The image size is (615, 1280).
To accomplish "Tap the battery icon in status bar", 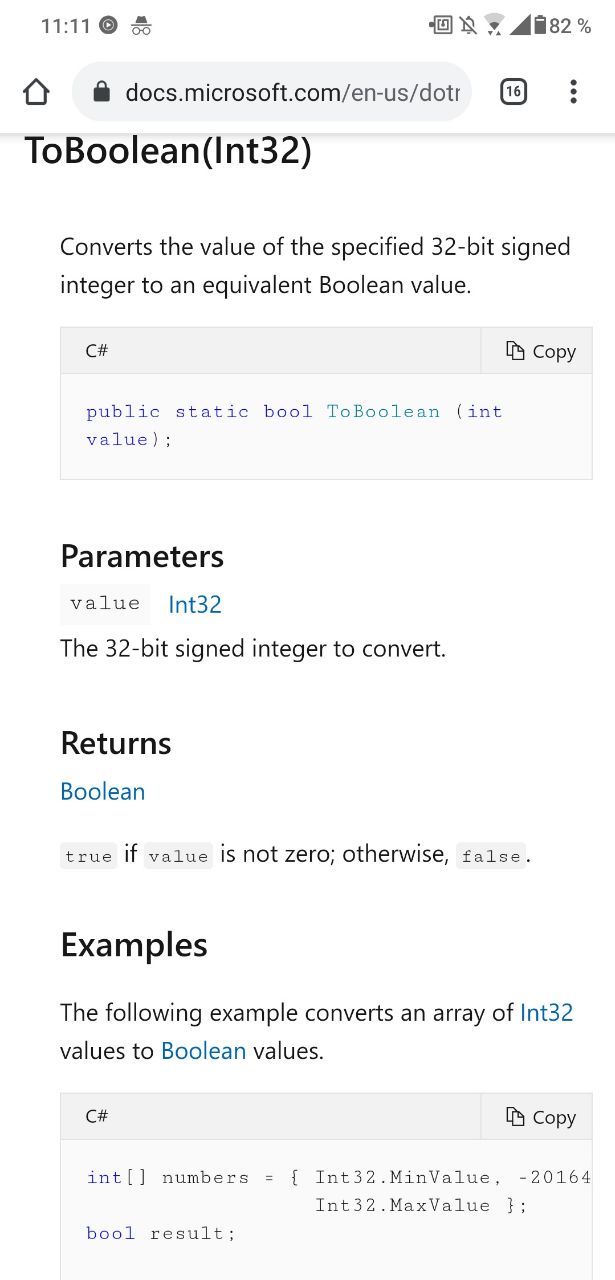I will 540,26.
